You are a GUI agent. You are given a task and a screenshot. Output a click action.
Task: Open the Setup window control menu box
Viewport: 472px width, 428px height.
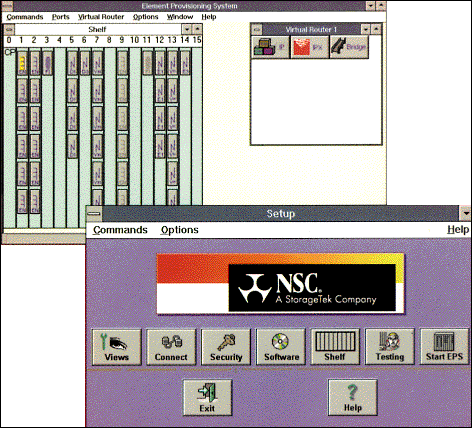click(x=94, y=214)
